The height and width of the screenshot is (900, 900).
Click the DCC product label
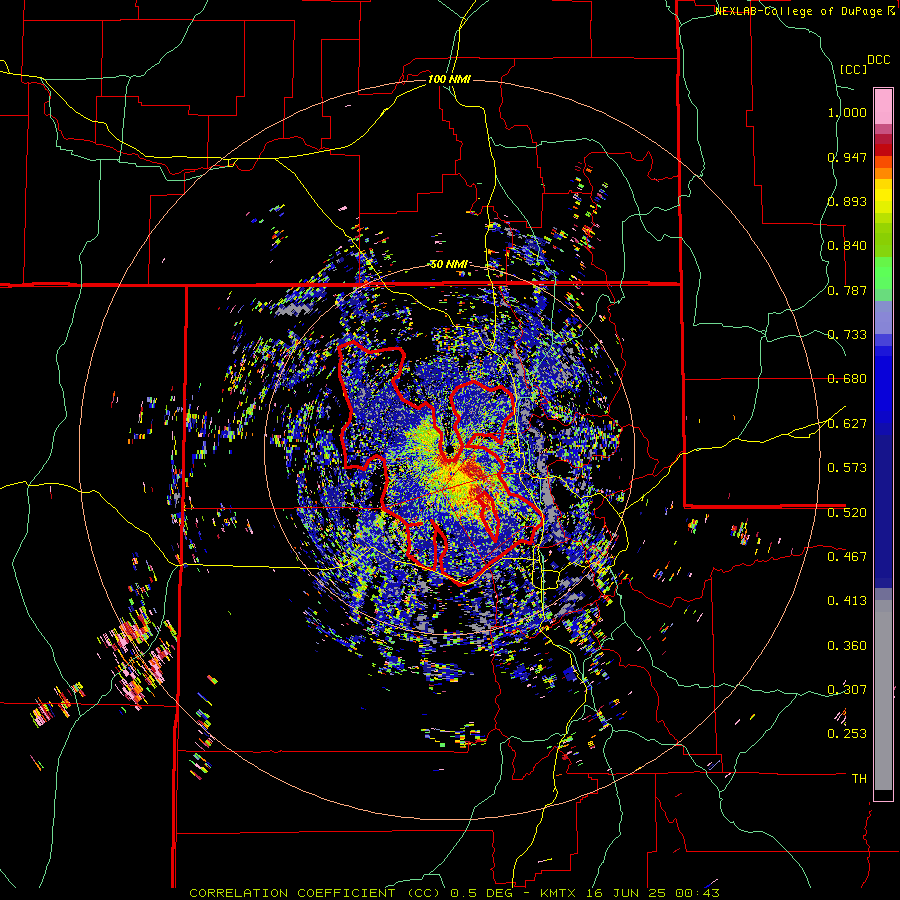point(879,60)
